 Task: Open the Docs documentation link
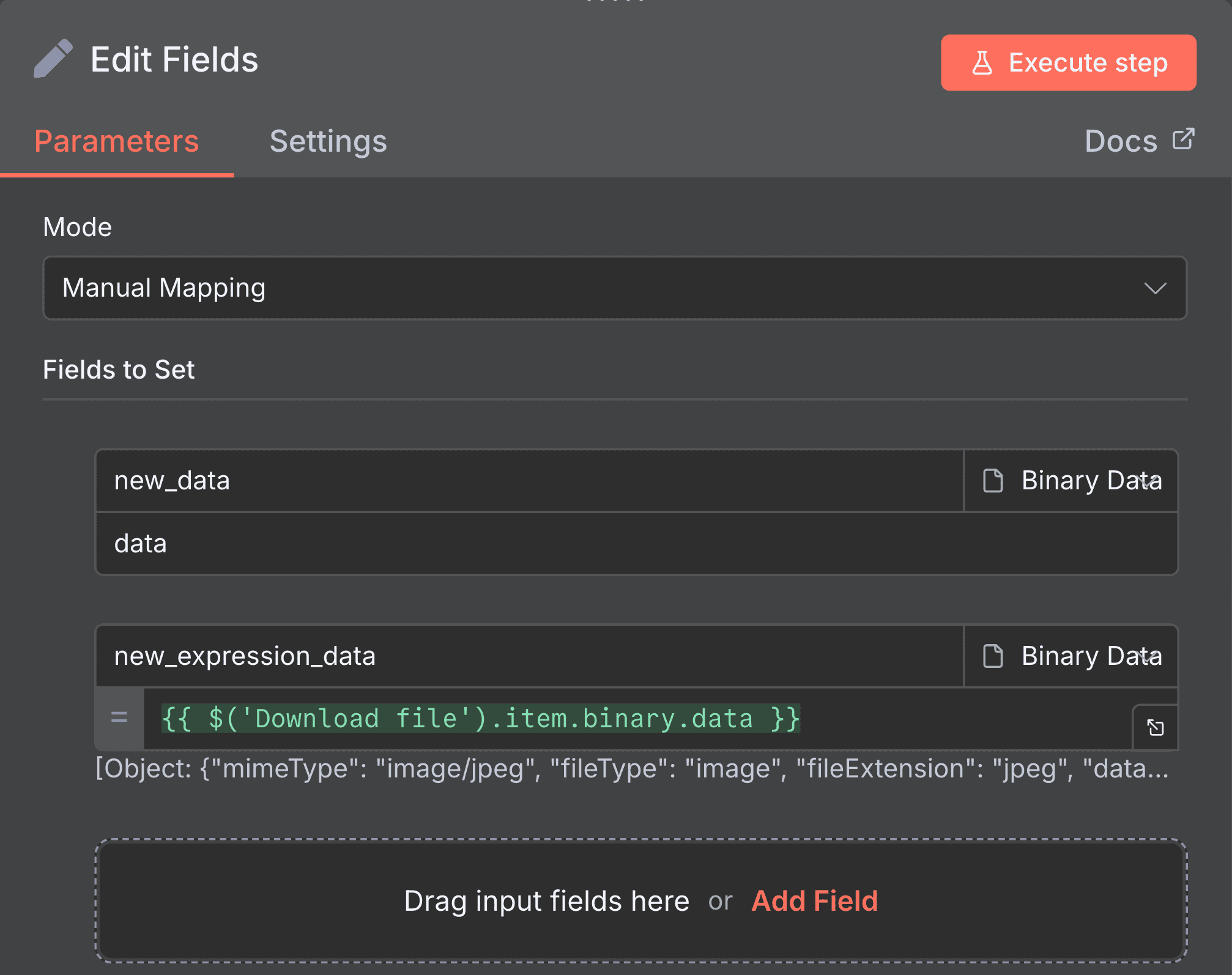point(1121,141)
